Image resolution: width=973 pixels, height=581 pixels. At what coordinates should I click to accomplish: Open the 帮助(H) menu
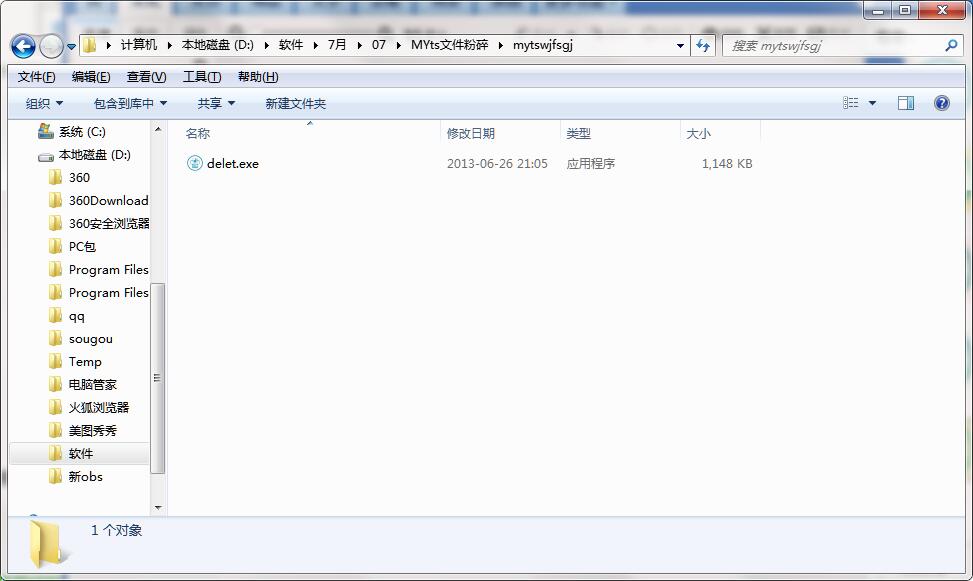(258, 77)
